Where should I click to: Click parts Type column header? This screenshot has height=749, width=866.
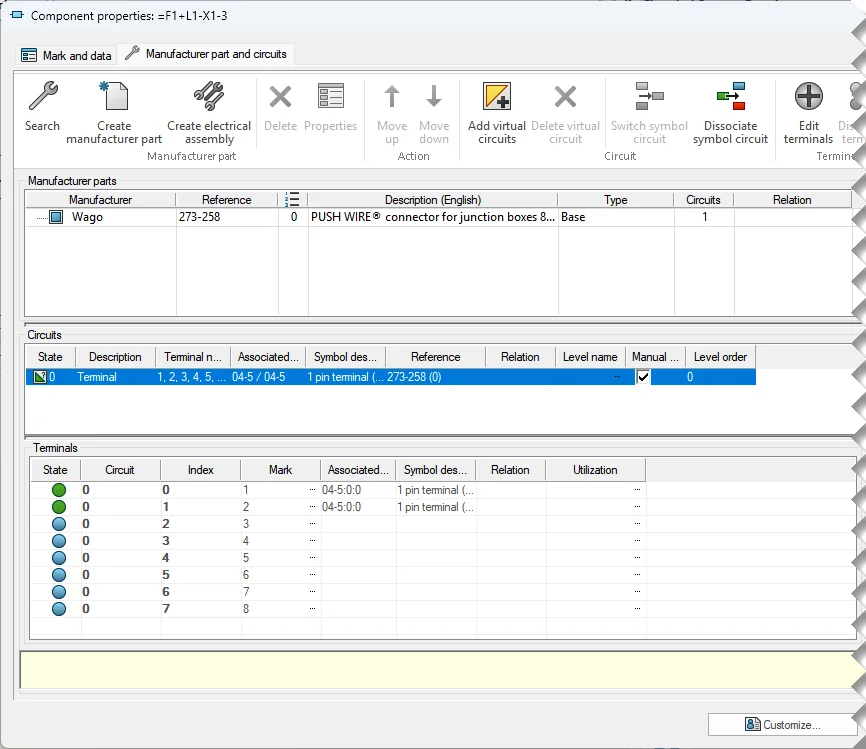[615, 199]
